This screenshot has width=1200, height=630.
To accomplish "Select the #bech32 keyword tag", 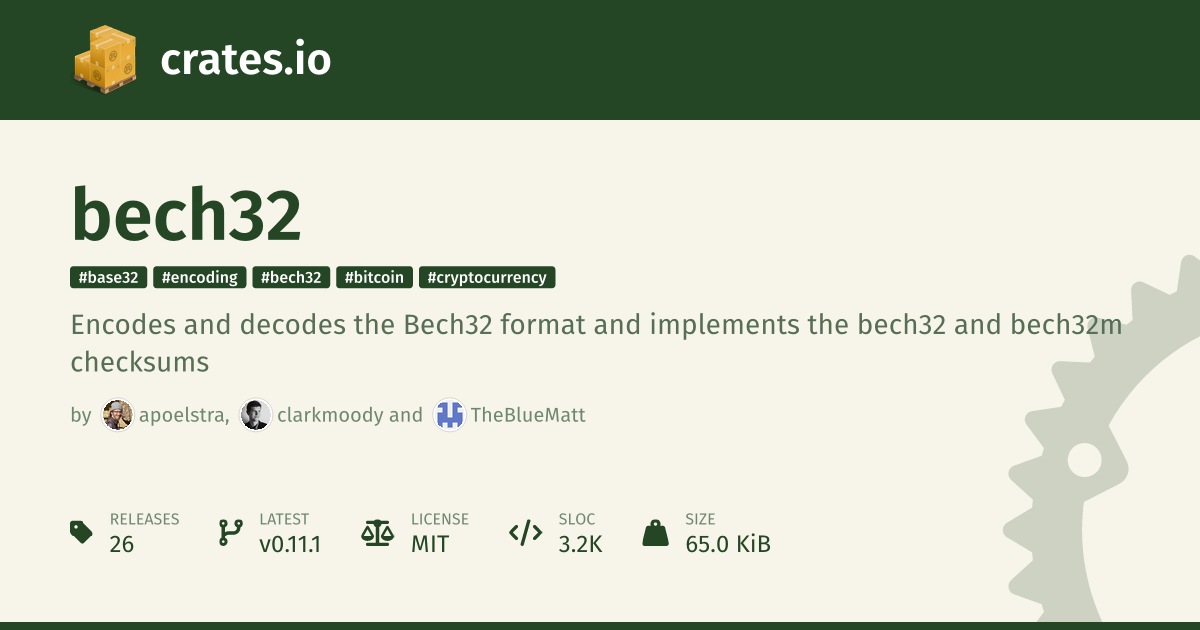I will [x=291, y=277].
